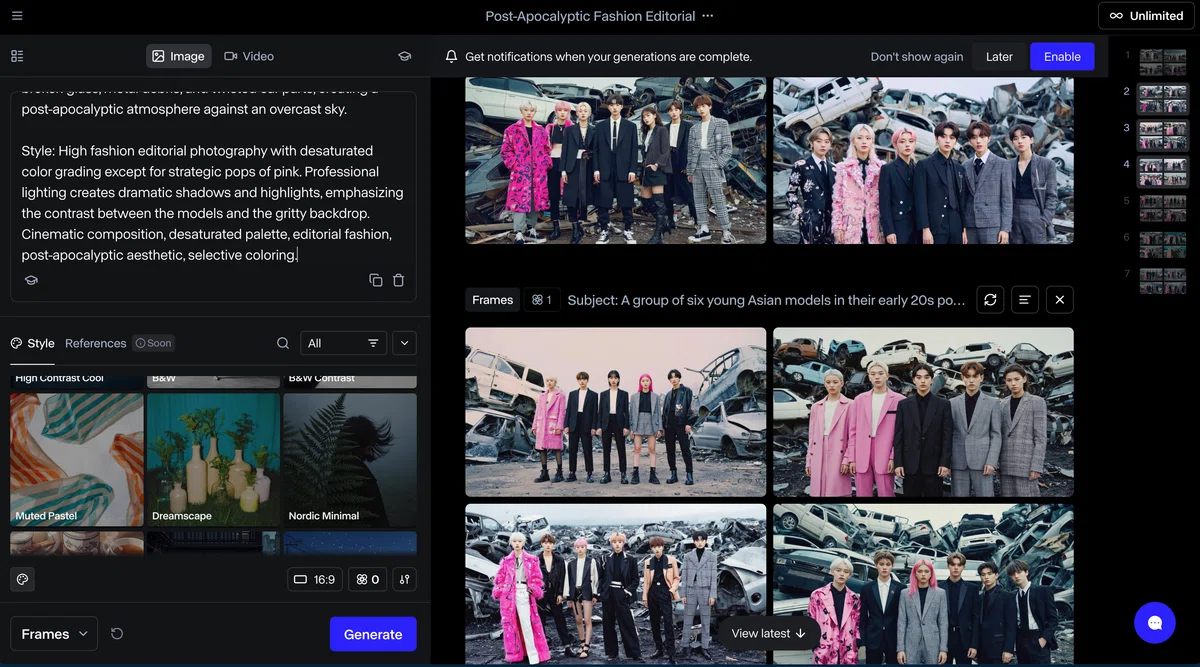
Task: Enable generation notifications
Action: tap(1062, 57)
